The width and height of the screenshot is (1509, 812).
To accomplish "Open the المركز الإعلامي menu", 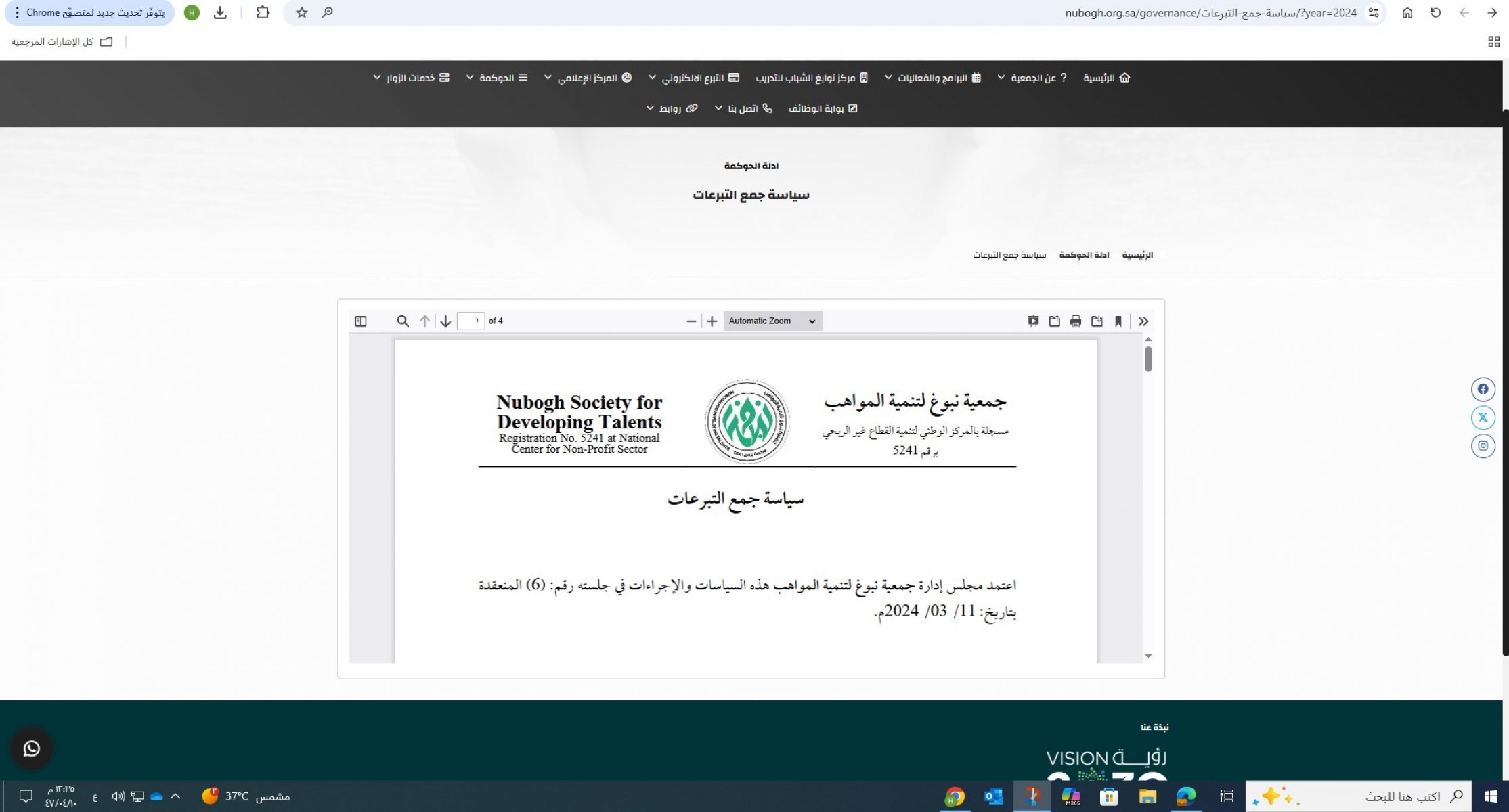I will point(587,78).
